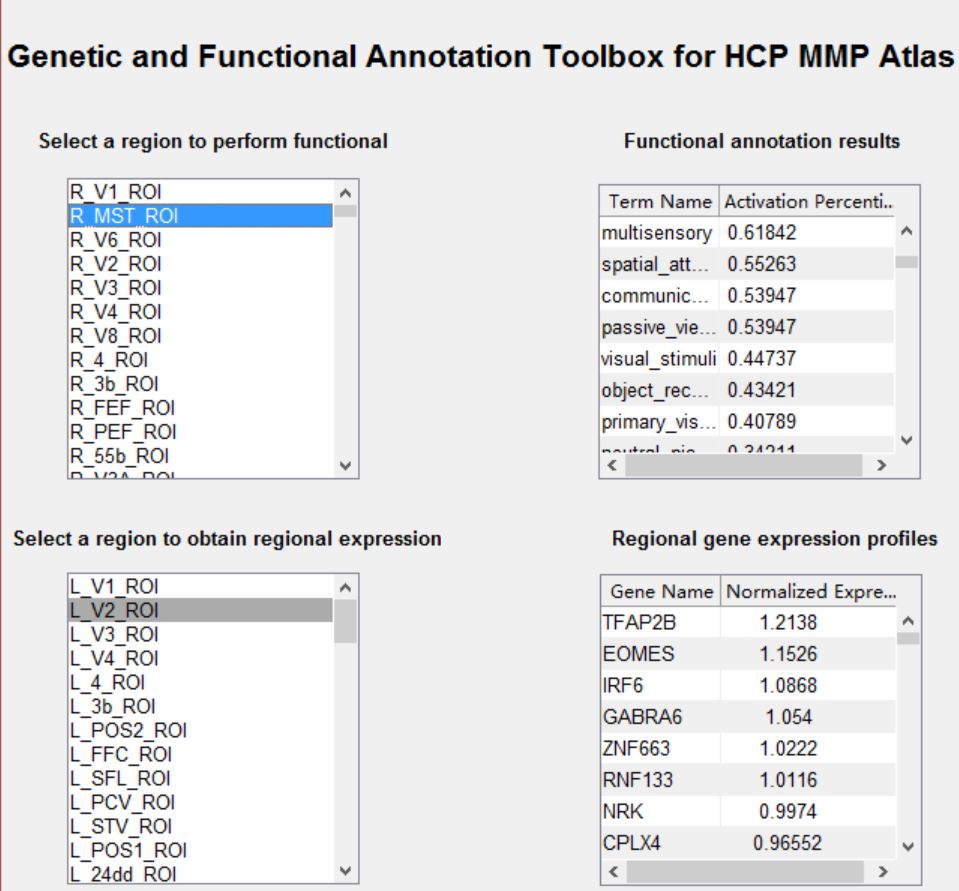
Task: Select the multisensory term cell
Action: (x=658, y=233)
